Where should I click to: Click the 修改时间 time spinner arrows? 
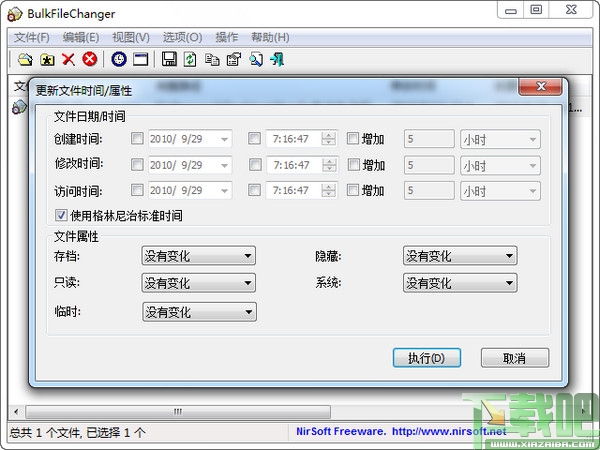click(x=329, y=165)
